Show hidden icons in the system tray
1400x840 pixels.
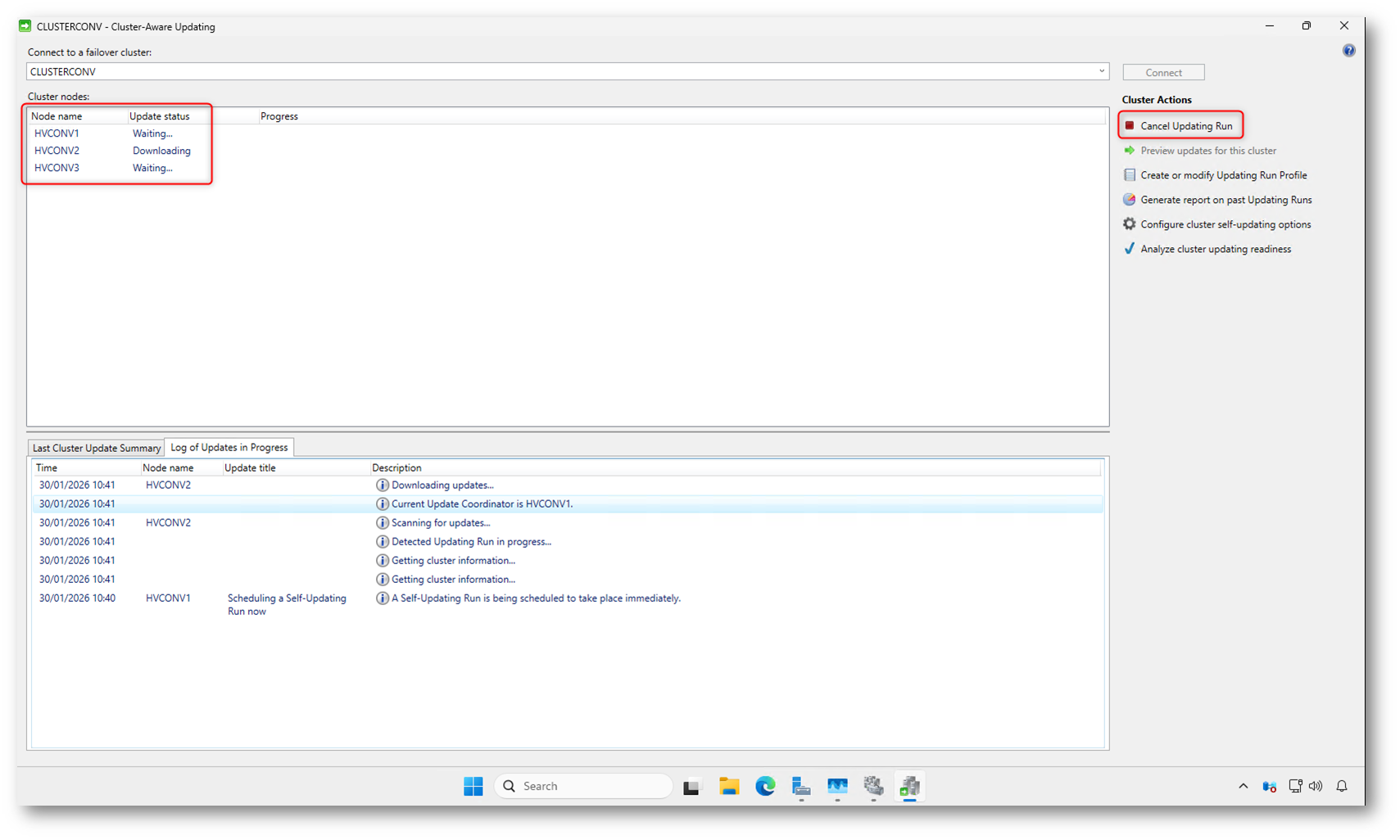point(1243,786)
